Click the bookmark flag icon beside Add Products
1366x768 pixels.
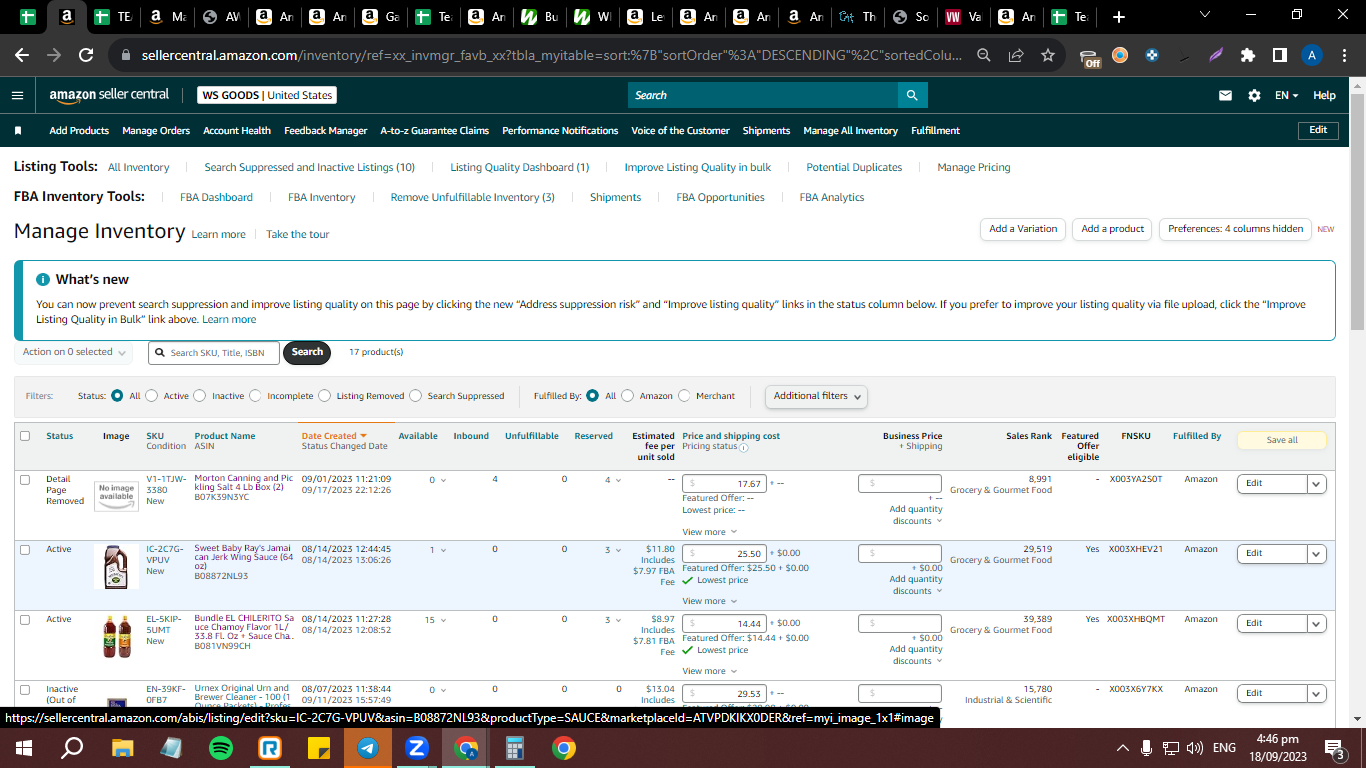(x=18, y=131)
